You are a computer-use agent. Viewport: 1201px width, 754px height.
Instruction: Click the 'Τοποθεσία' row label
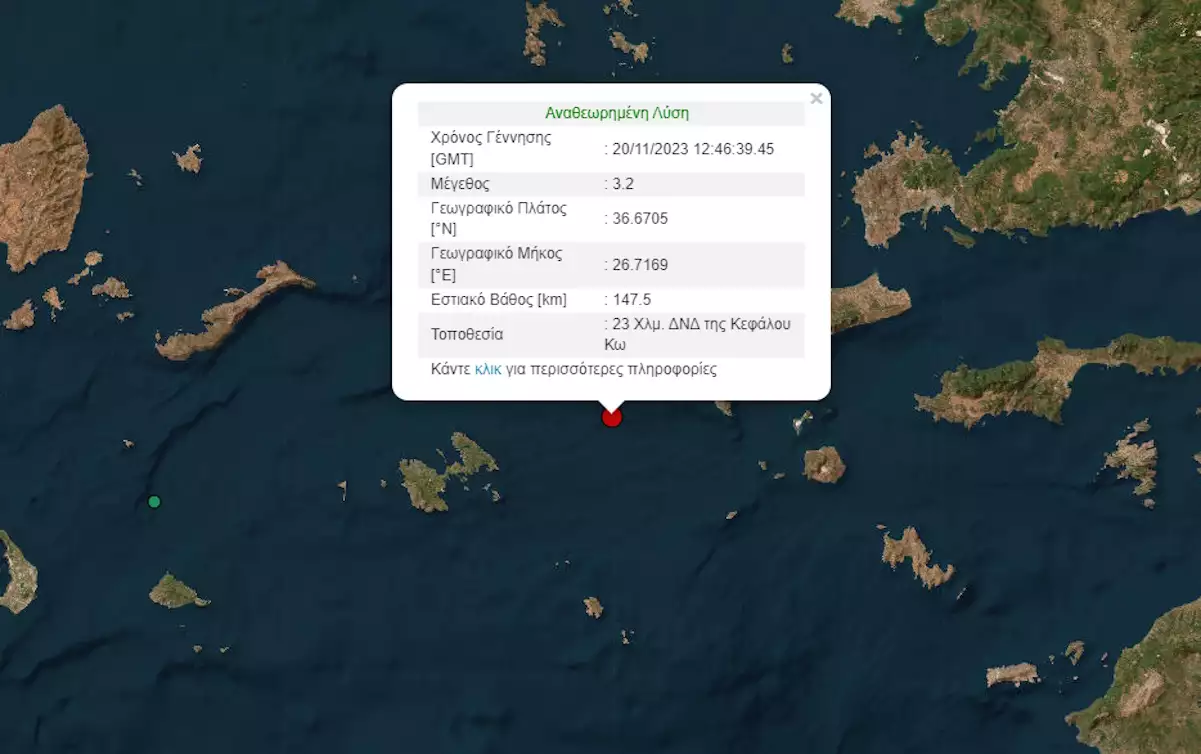click(467, 334)
